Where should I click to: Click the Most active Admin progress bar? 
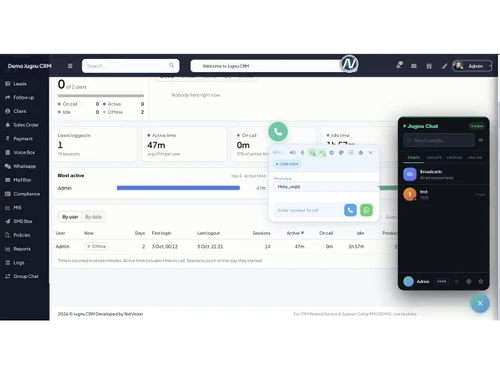(178, 188)
